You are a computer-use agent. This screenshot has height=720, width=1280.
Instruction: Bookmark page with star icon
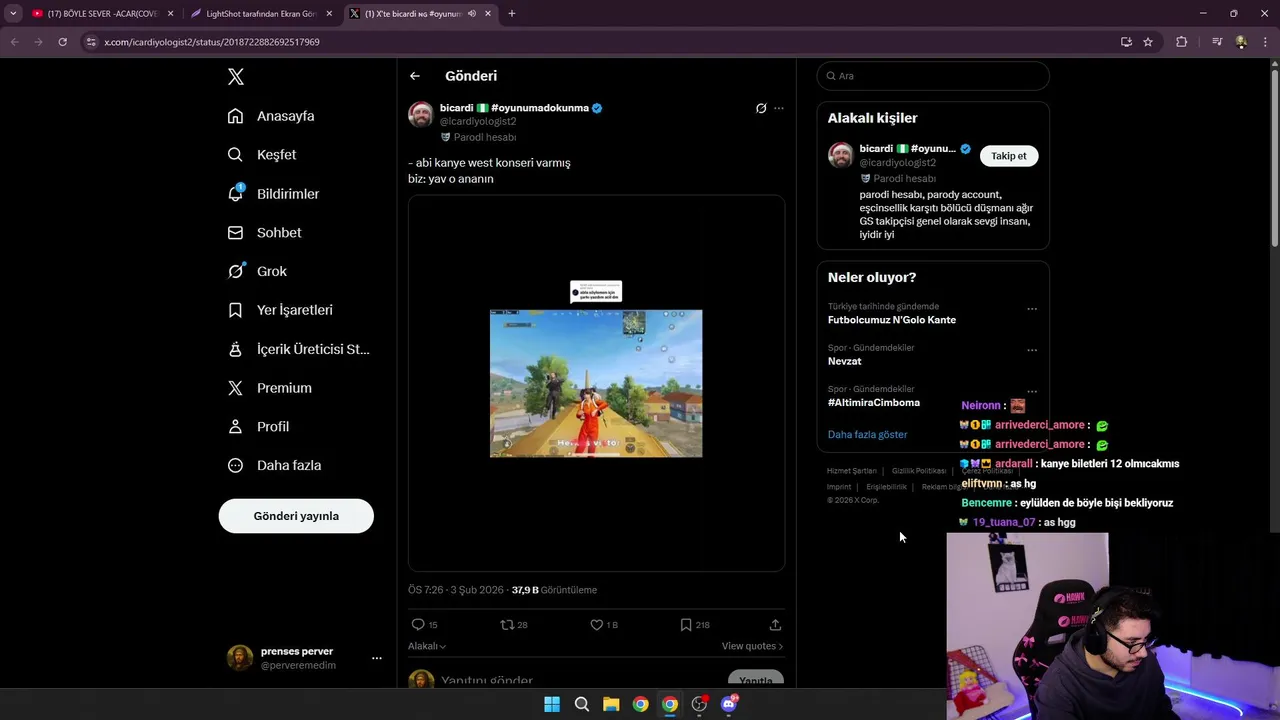(1148, 42)
